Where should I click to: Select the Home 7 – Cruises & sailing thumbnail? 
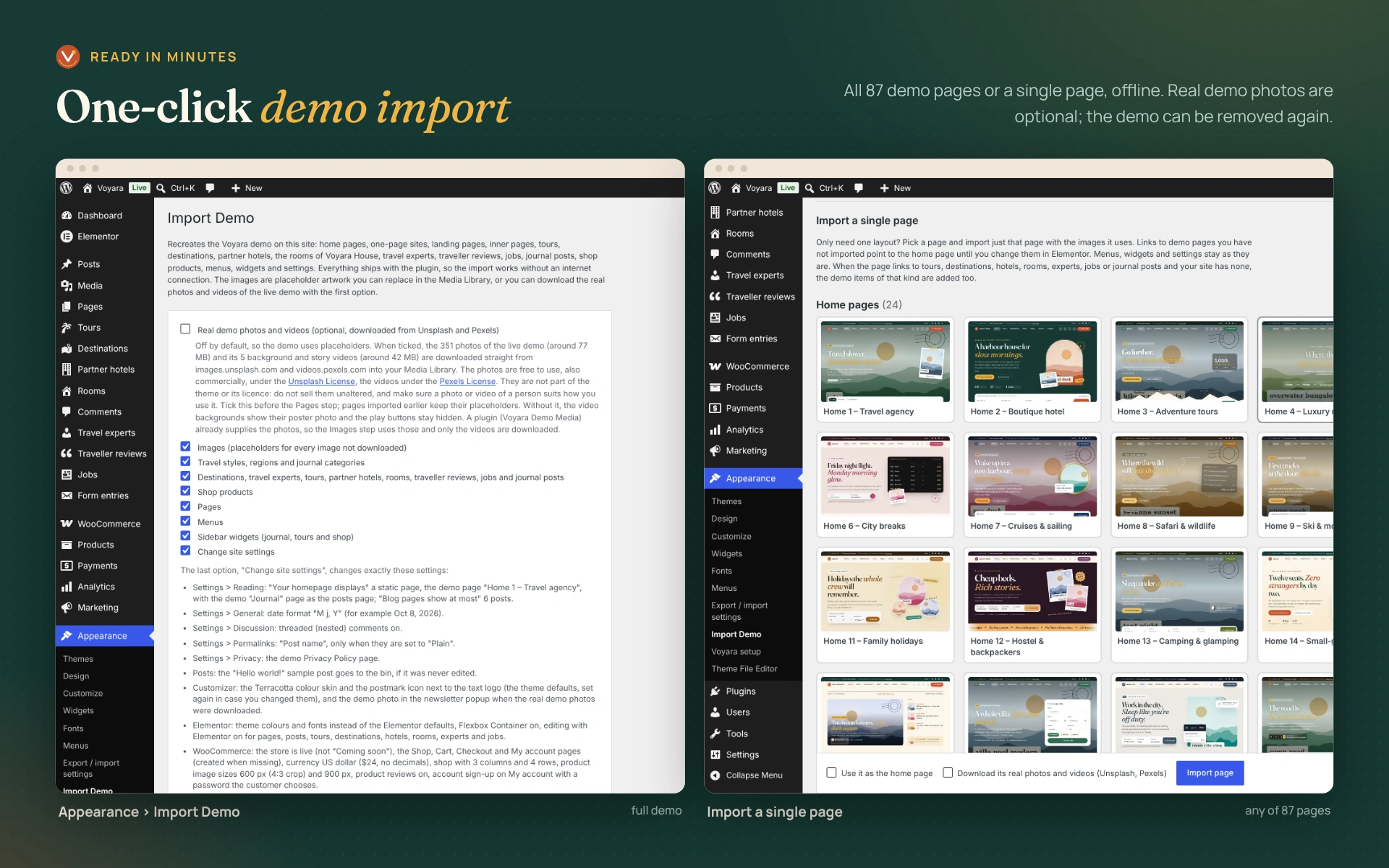[1032, 485]
